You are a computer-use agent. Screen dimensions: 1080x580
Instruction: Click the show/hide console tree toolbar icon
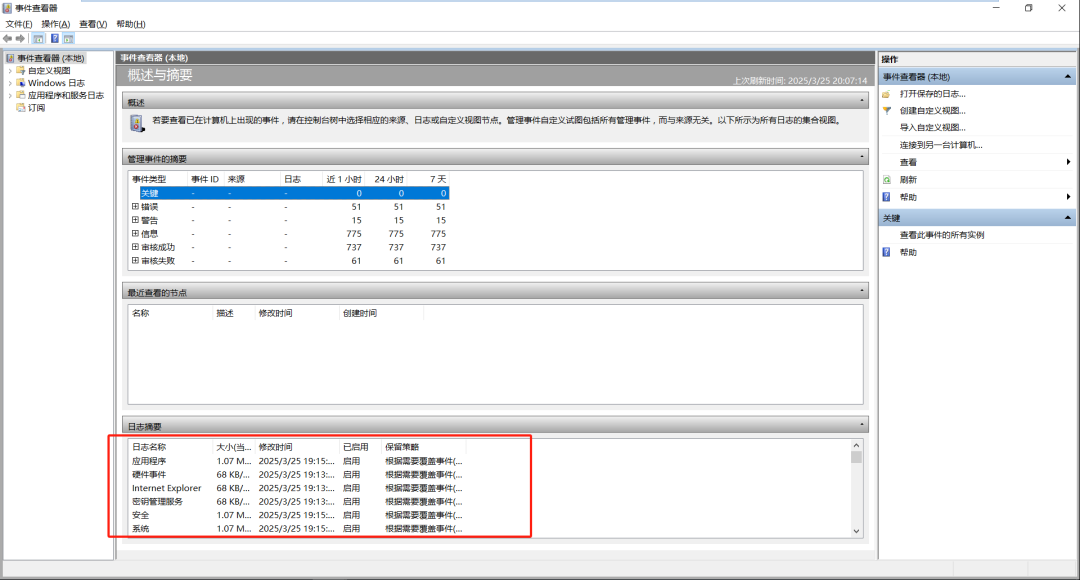38,38
